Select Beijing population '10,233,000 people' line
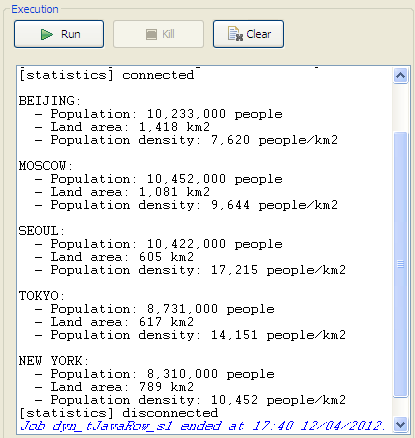The image size is (415, 438). click(159, 114)
